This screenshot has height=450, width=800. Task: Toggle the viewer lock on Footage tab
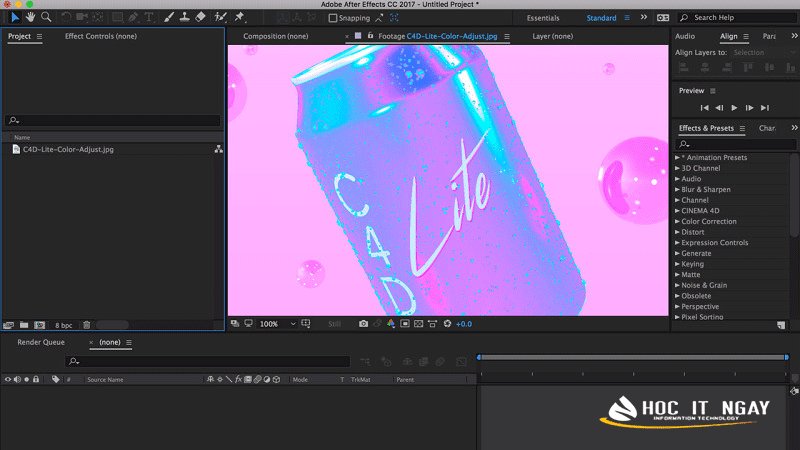click(x=370, y=36)
